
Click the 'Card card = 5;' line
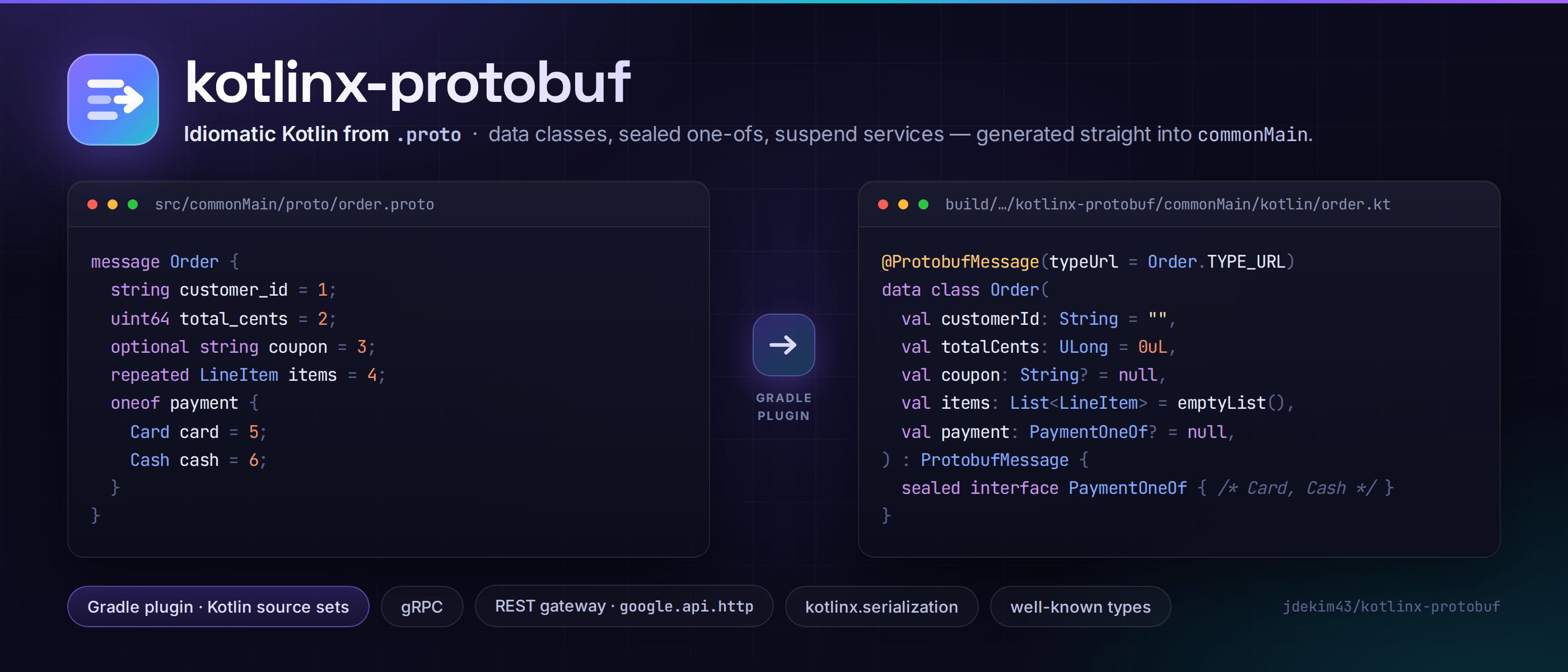point(198,432)
